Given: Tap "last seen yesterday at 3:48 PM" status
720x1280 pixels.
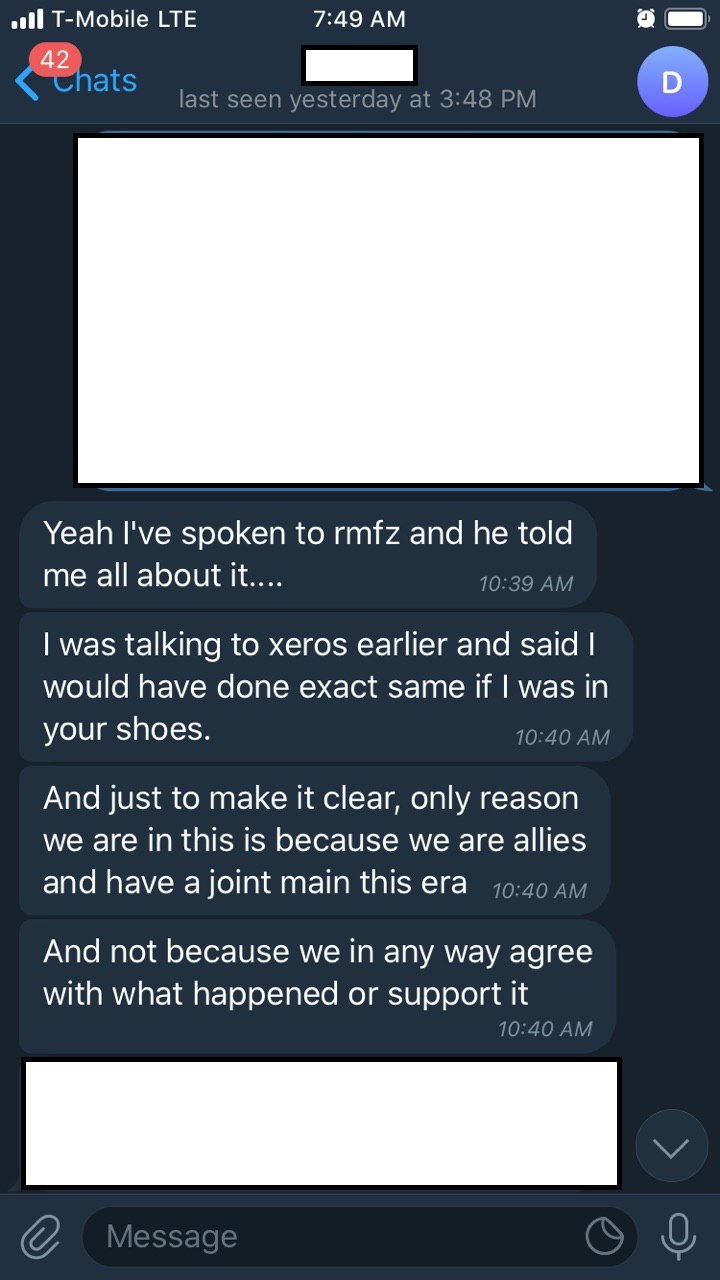Looking at the screenshot, I should click(357, 99).
